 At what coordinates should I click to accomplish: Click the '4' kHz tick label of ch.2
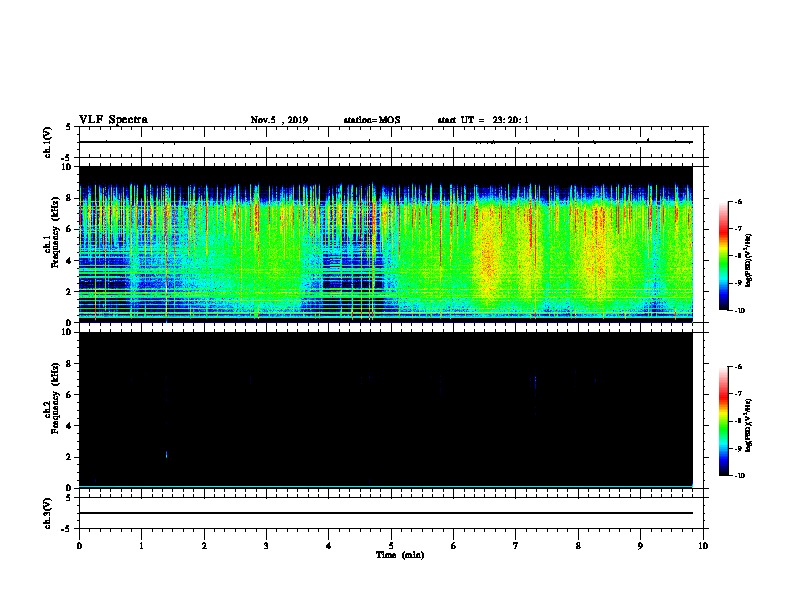[x=70, y=426]
